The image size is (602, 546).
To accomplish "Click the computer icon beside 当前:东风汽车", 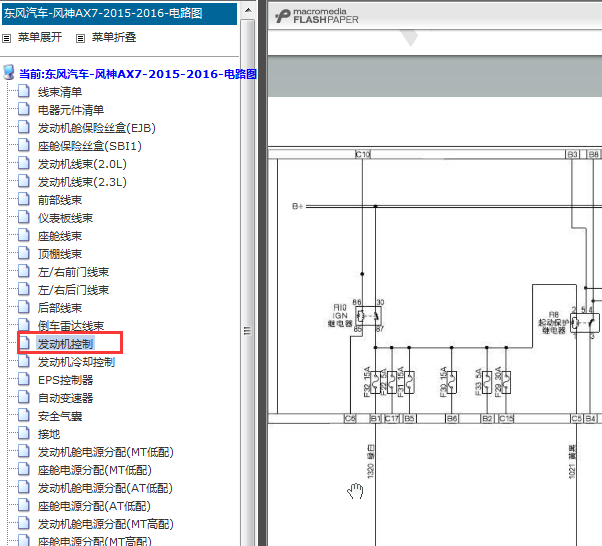I will (9, 72).
